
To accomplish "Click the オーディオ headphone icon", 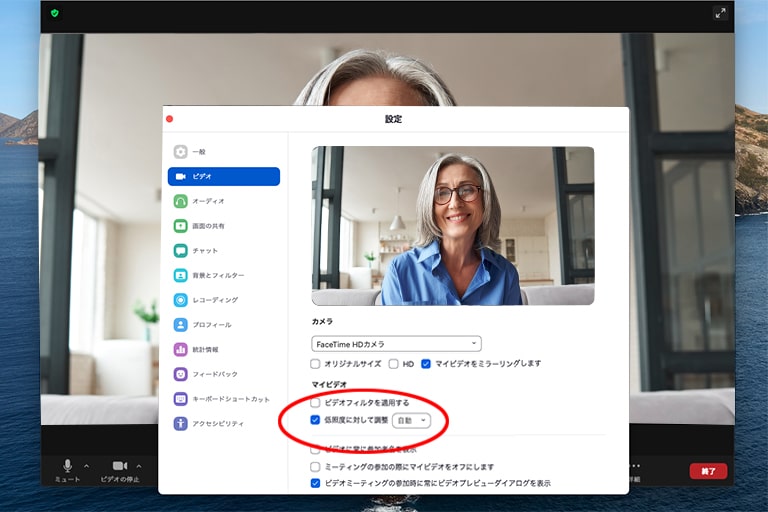I will [x=180, y=201].
